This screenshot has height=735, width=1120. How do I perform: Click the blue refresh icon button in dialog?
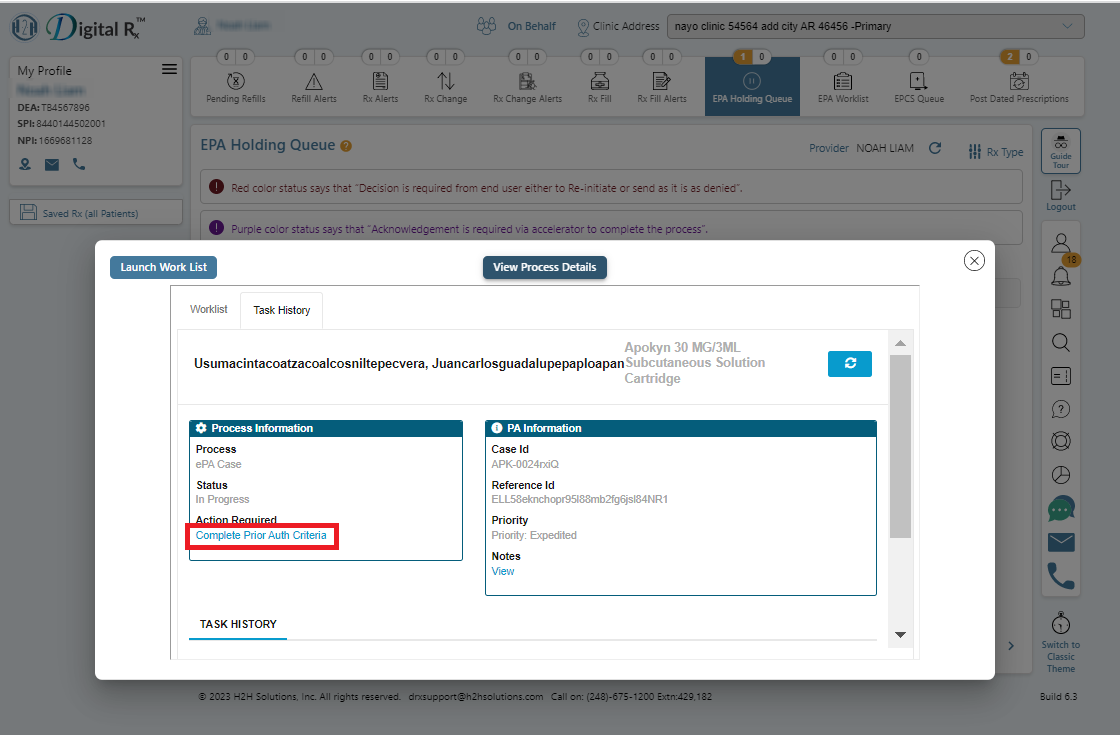[849, 364]
